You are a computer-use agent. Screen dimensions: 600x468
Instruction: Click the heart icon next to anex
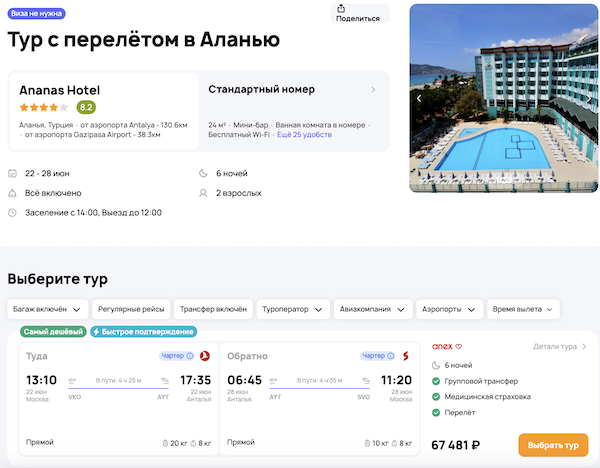click(x=459, y=347)
